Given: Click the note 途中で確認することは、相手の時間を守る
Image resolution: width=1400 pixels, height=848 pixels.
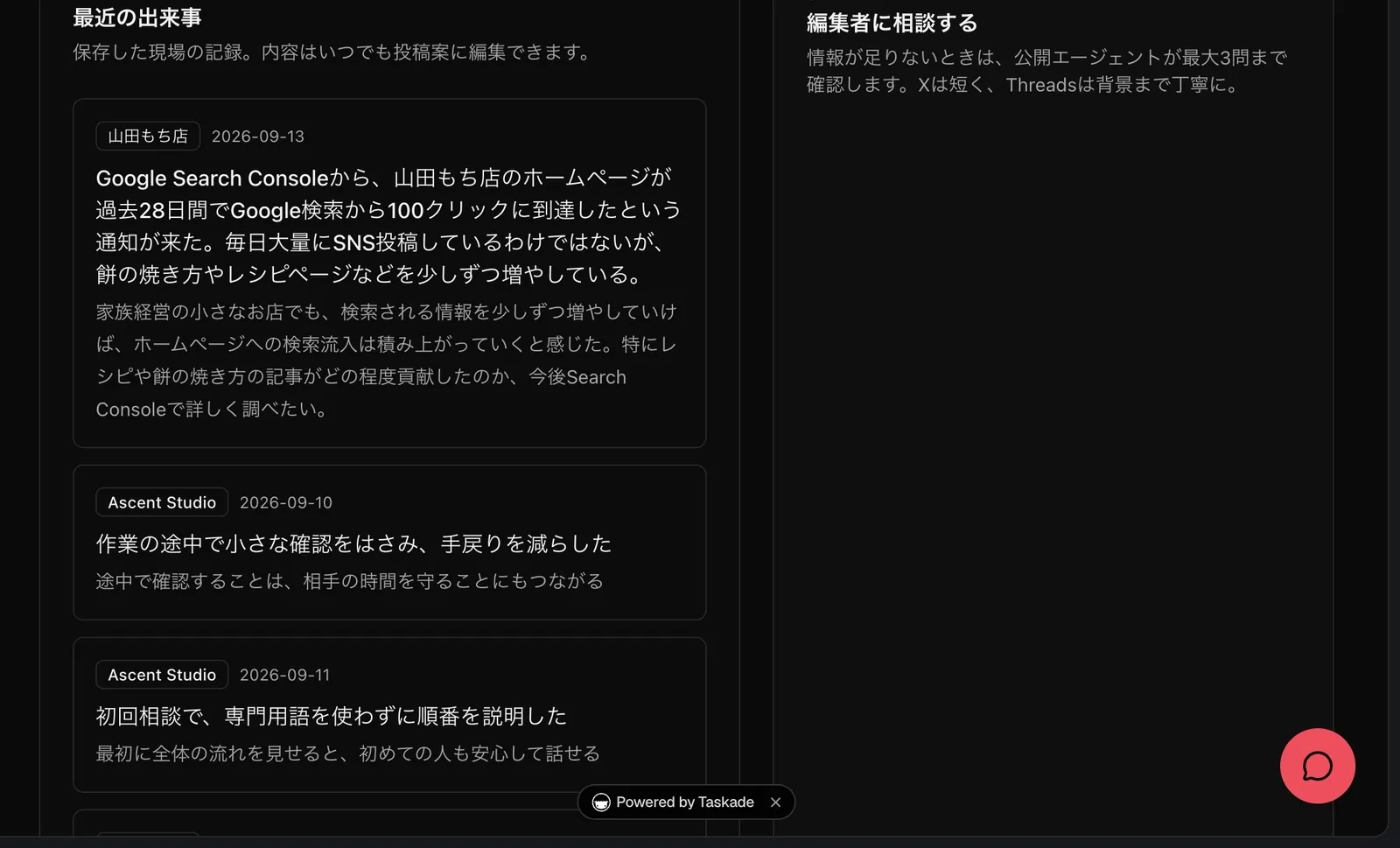Looking at the screenshot, I should click(x=350, y=581).
